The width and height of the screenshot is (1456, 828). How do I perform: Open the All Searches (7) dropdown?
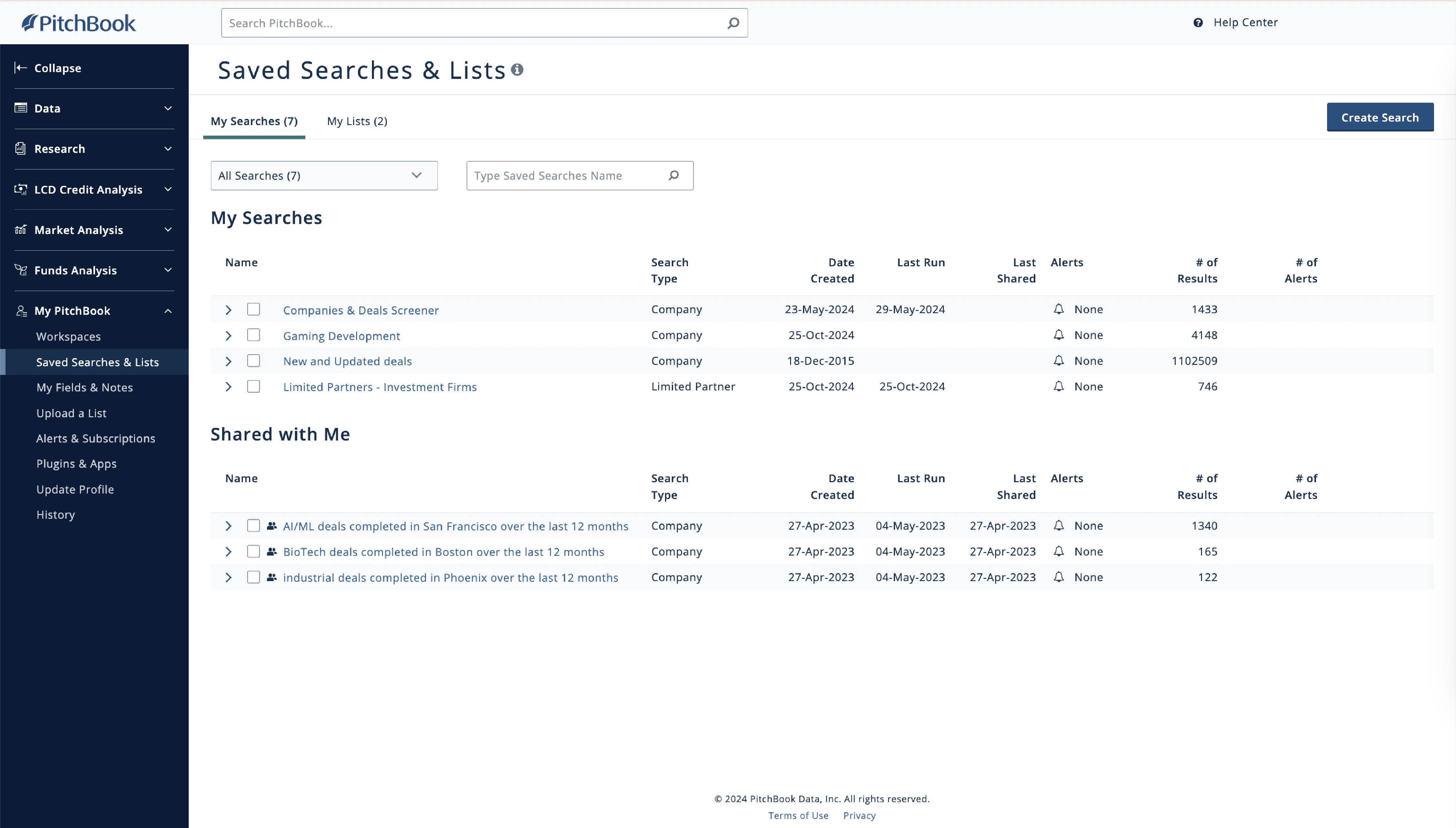pyautogui.click(x=324, y=175)
